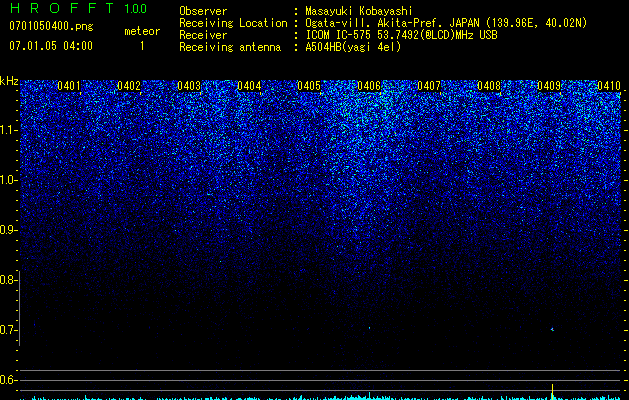This screenshot has height=400, width=629.
Task: Click the 0409 time marker
Action: click(x=549, y=86)
